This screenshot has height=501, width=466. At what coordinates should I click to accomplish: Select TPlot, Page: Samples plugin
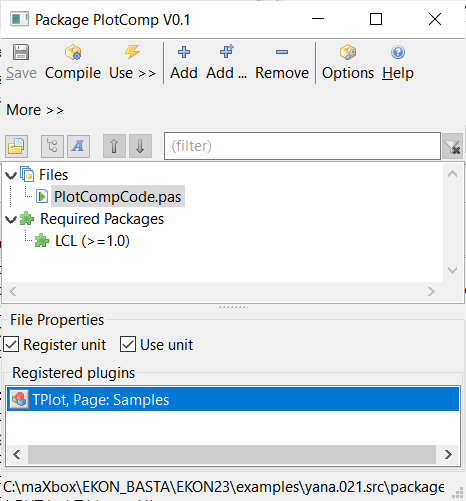click(233, 399)
